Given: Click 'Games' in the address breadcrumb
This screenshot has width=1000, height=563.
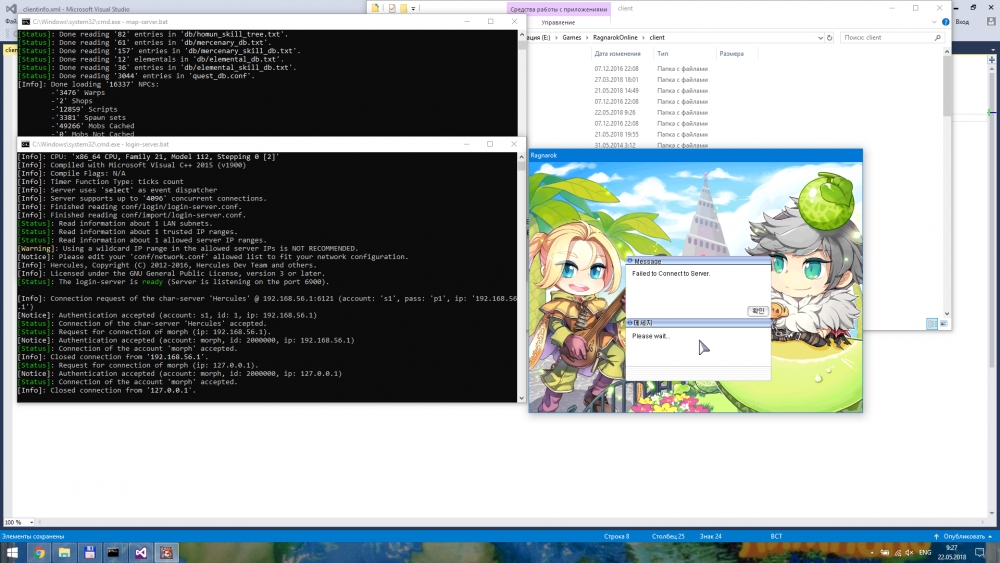Looking at the screenshot, I should coord(571,38).
